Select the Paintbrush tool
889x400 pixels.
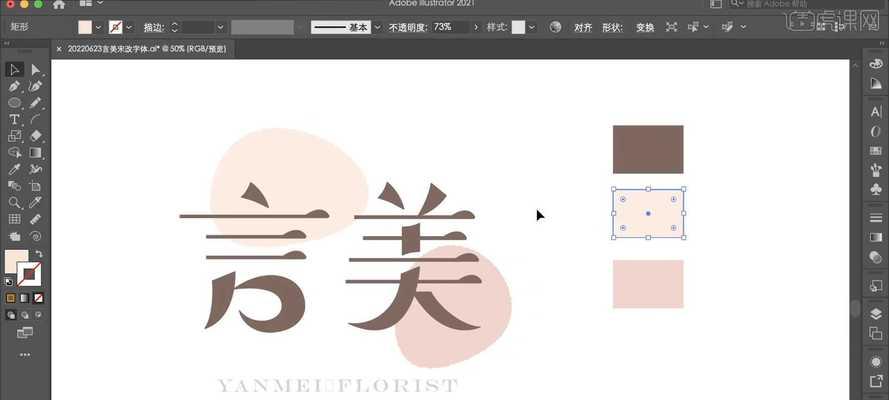(x=35, y=103)
